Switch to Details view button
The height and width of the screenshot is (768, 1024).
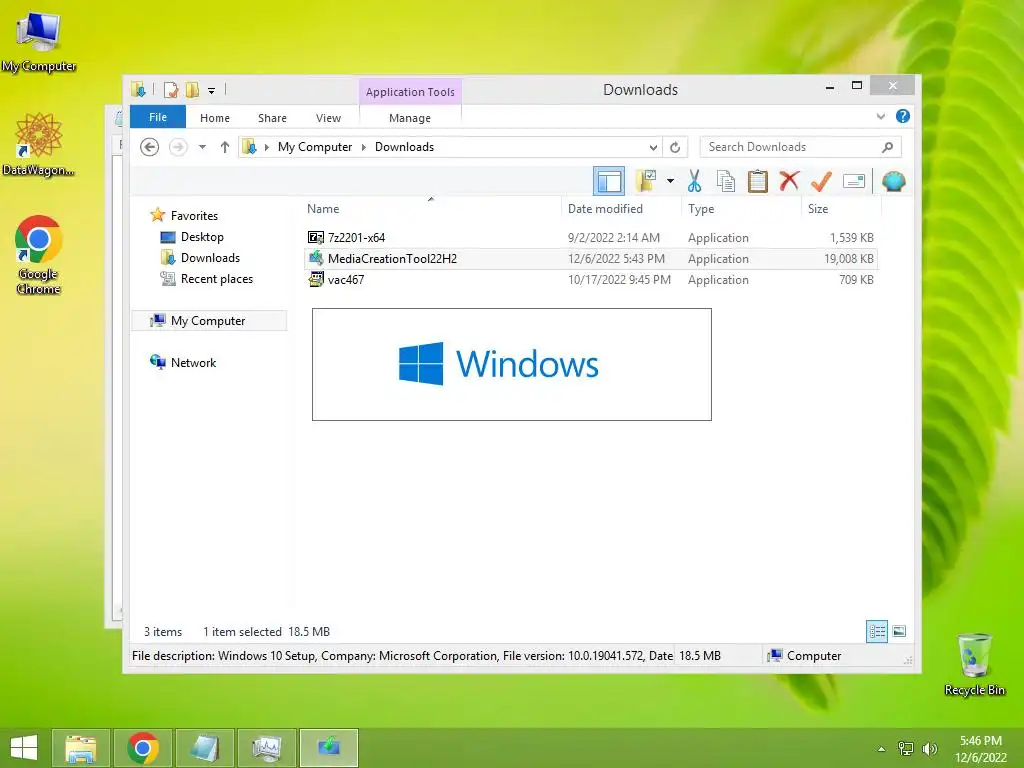click(x=876, y=631)
